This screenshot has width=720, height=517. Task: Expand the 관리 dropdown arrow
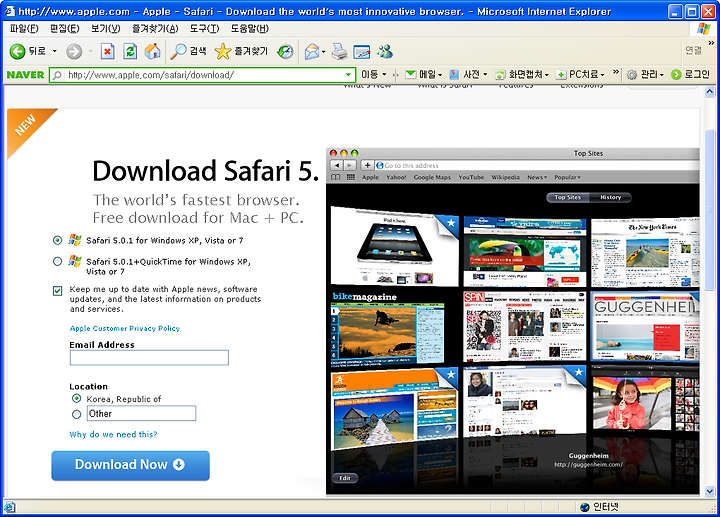point(662,75)
